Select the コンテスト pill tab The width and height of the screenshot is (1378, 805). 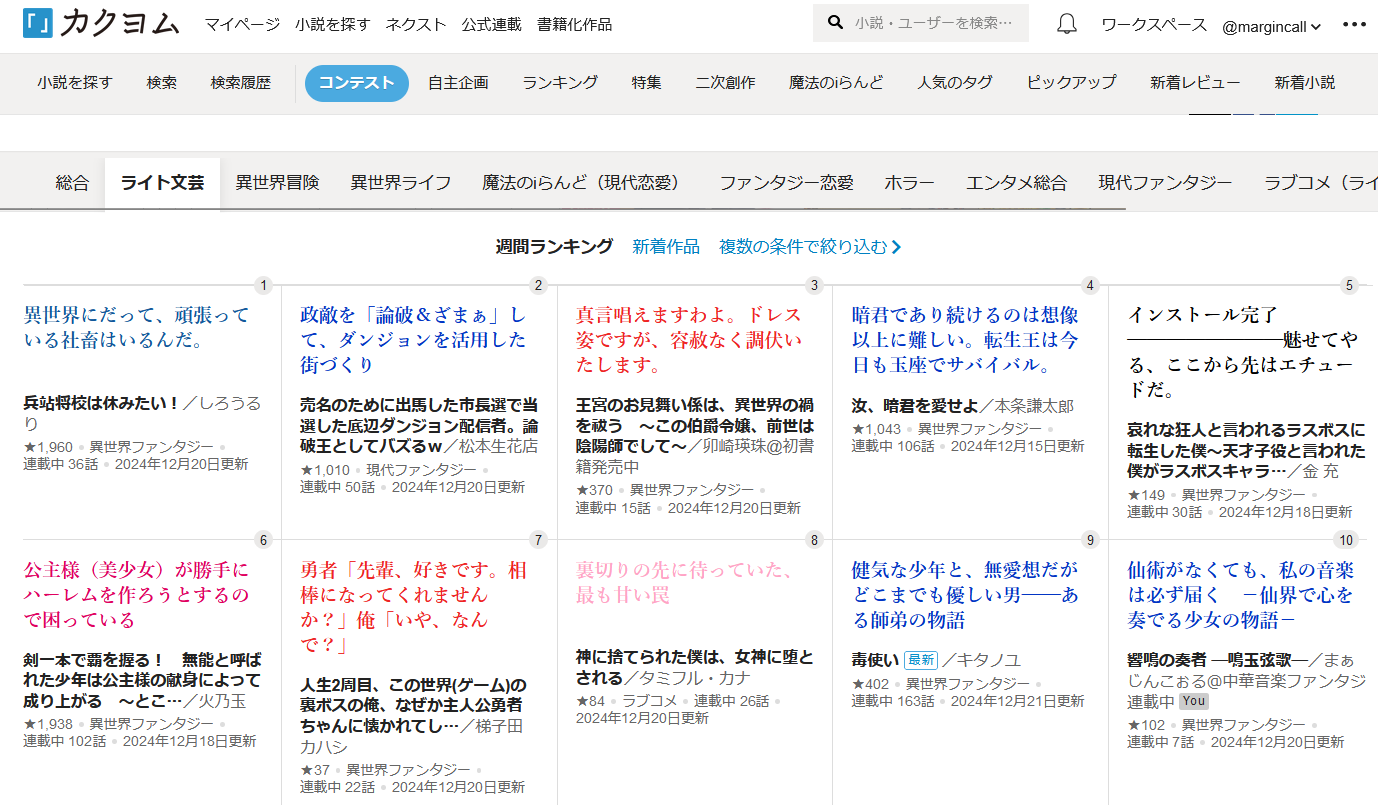click(x=357, y=83)
